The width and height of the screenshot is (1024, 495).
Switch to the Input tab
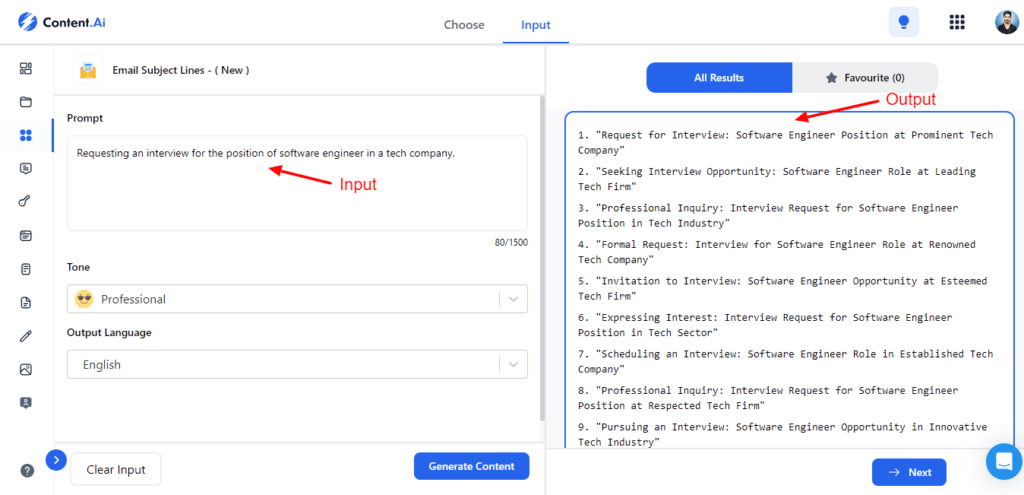point(536,25)
